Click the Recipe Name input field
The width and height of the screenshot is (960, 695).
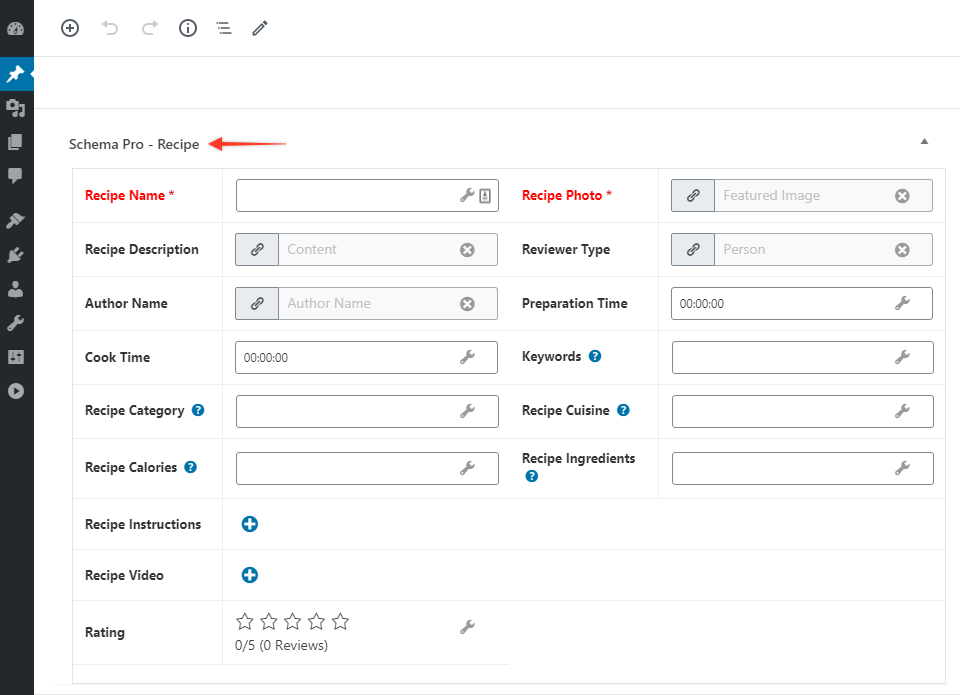[x=345, y=196]
